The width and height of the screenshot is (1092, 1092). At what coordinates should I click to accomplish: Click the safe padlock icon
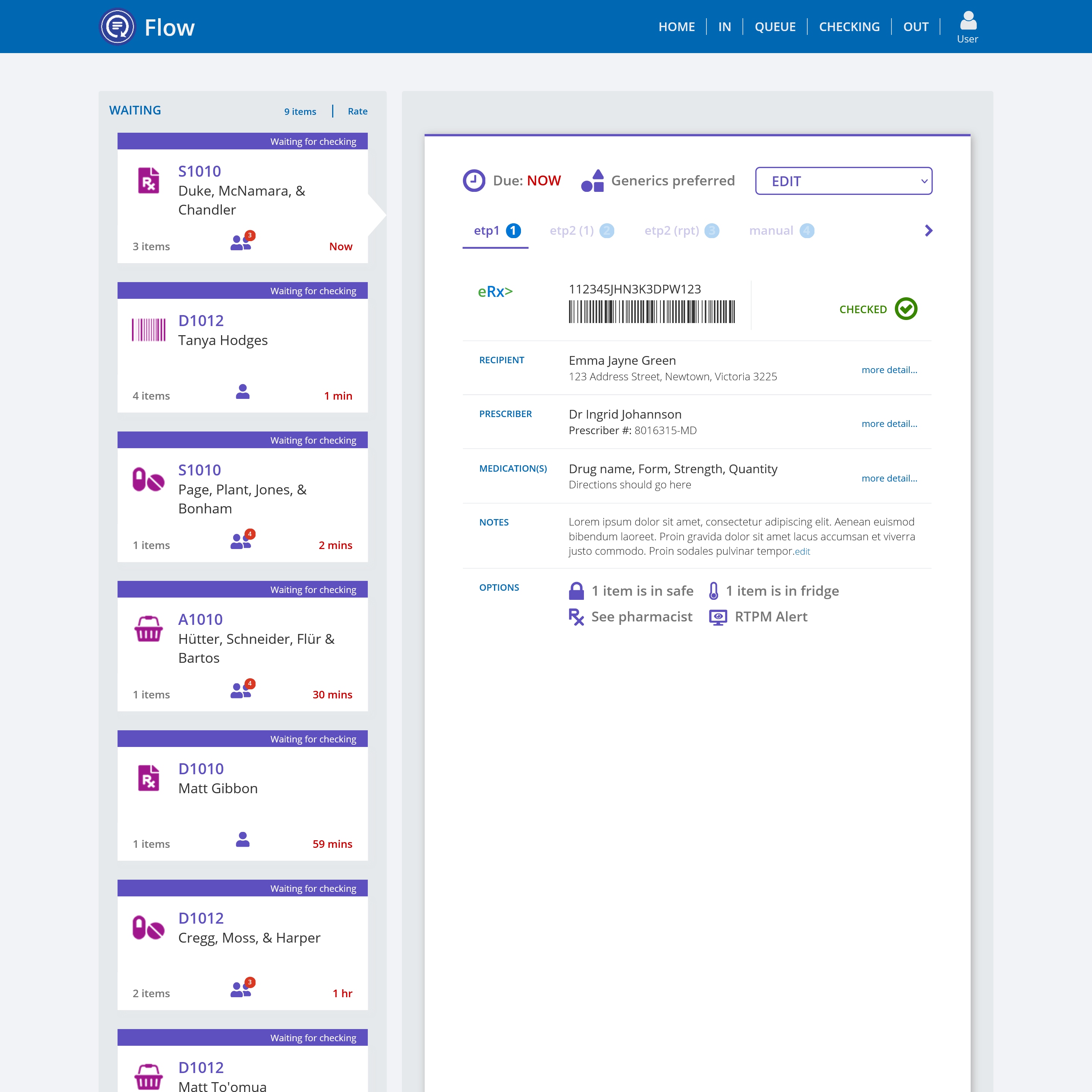pyautogui.click(x=576, y=591)
